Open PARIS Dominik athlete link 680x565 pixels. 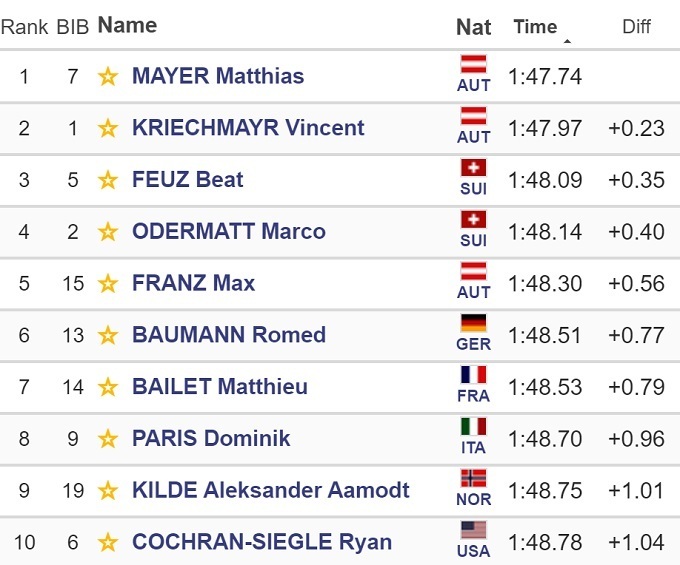click(x=211, y=439)
